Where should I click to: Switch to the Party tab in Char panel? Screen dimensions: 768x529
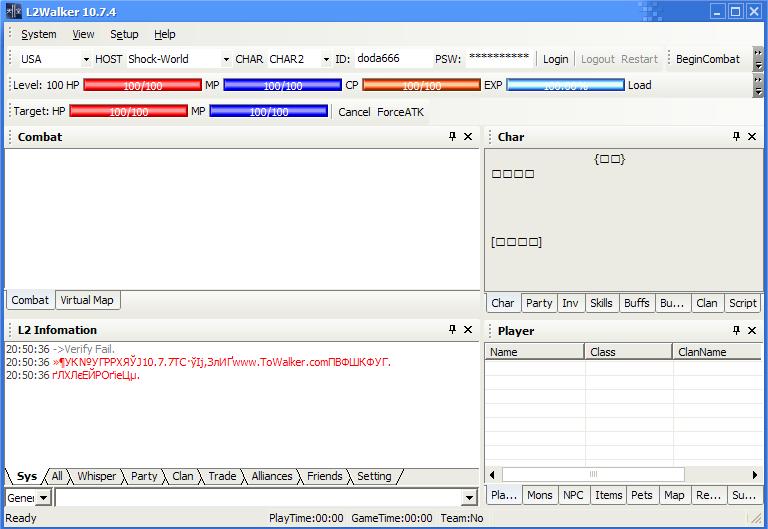539,303
